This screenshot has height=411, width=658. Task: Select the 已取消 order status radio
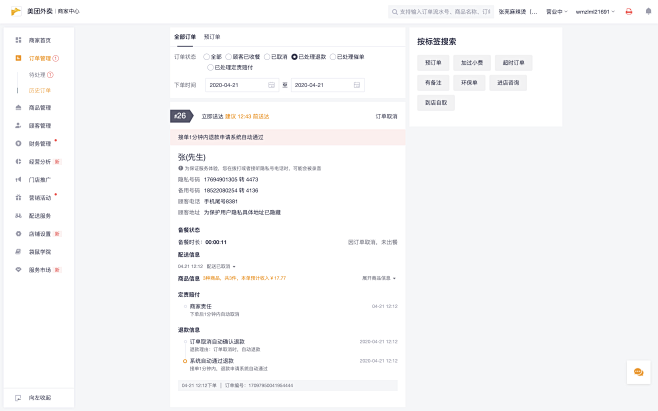click(266, 57)
